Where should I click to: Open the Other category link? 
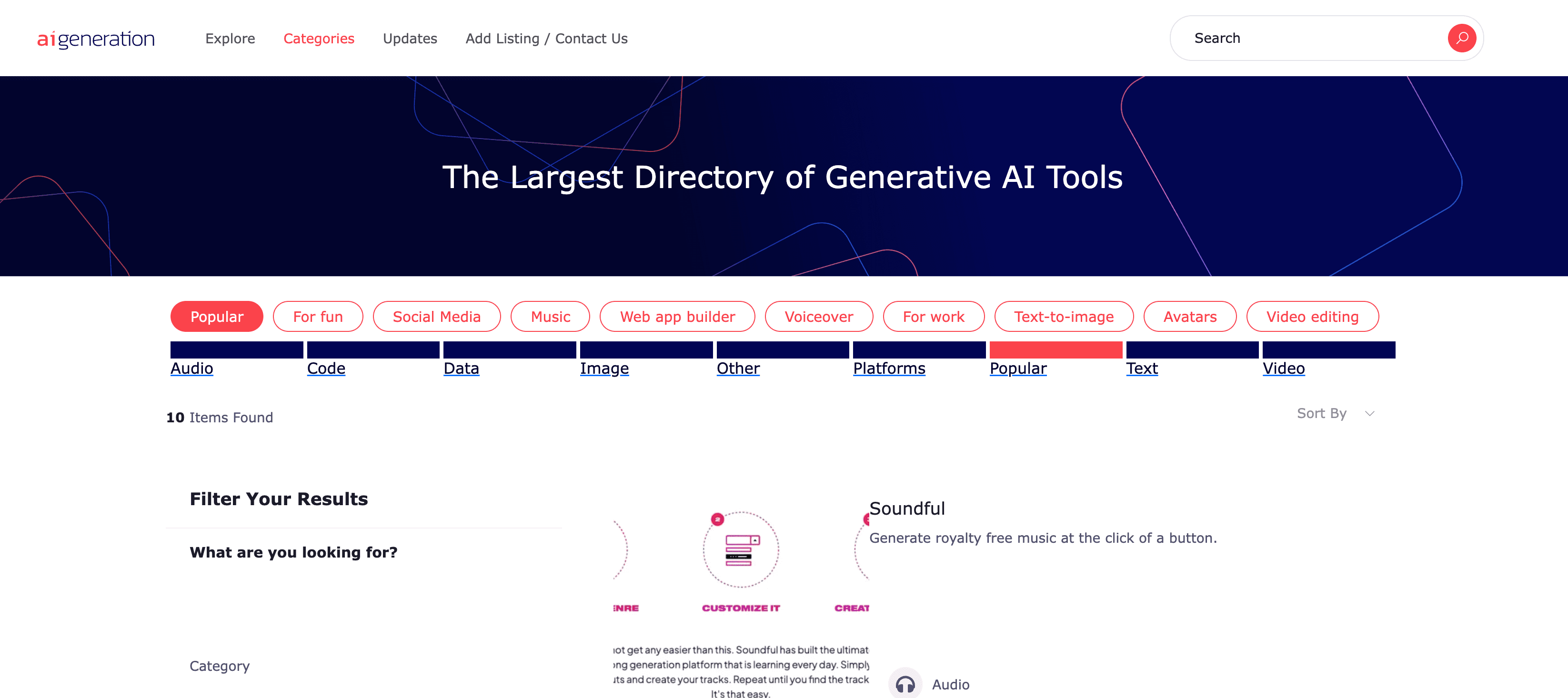coord(738,368)
